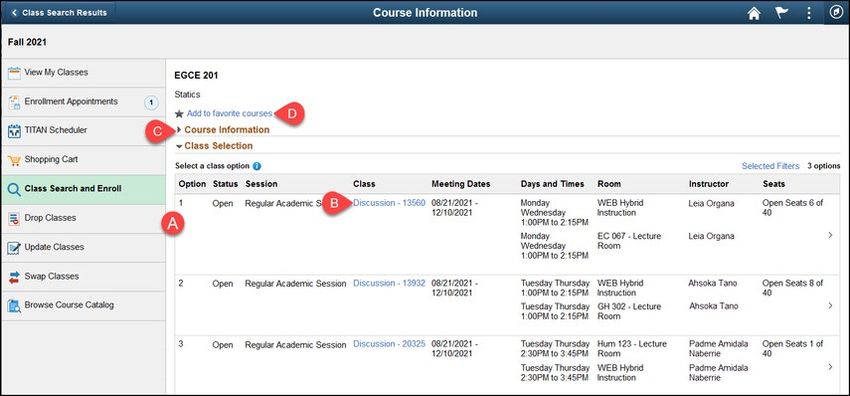Viewport: 850px width, 396px height.
Task: Open Update Classes menu item
Action: (83, 248)
